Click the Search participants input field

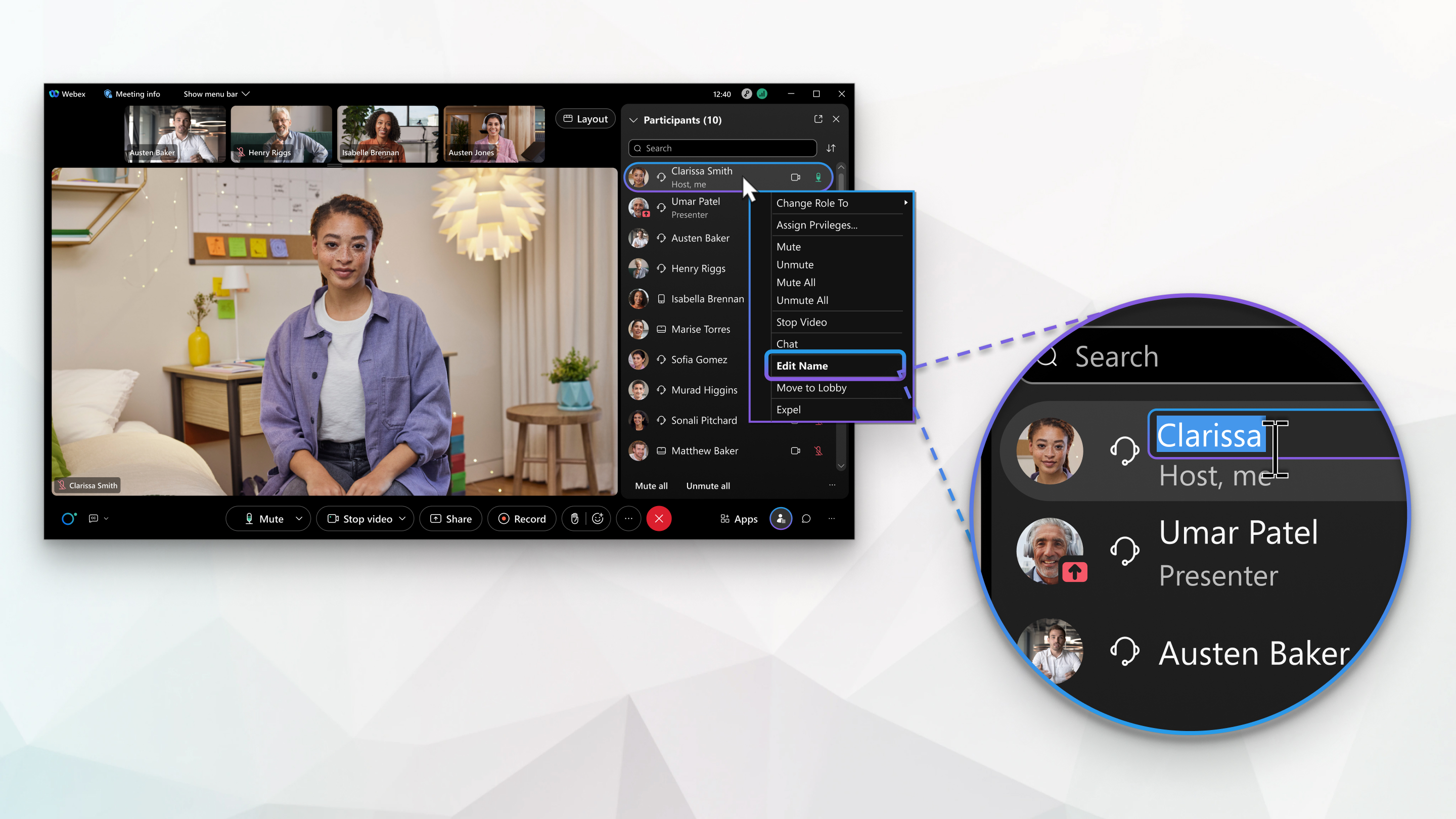tap(724, 147)
